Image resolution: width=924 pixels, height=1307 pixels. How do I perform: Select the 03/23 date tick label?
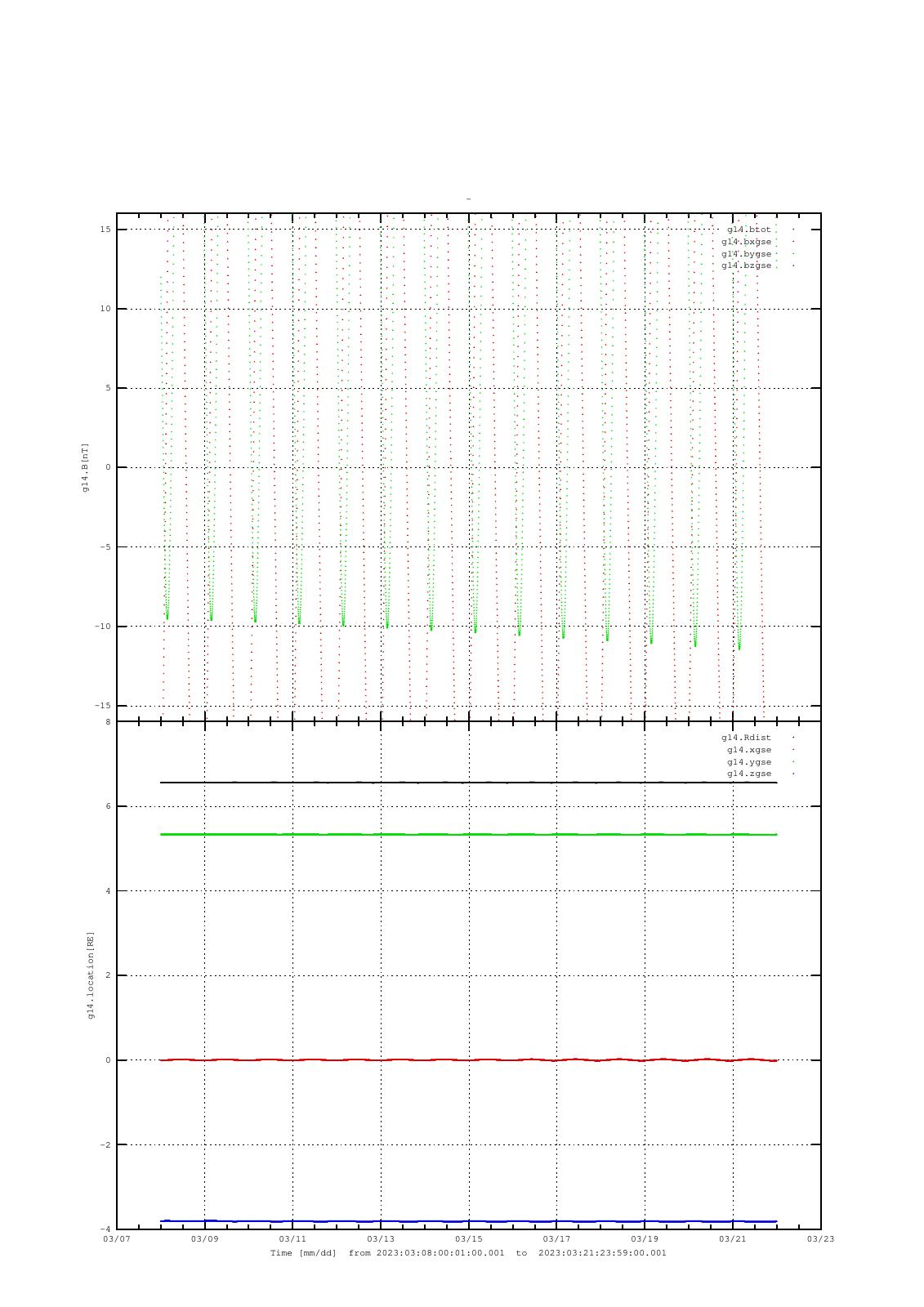821,1239
